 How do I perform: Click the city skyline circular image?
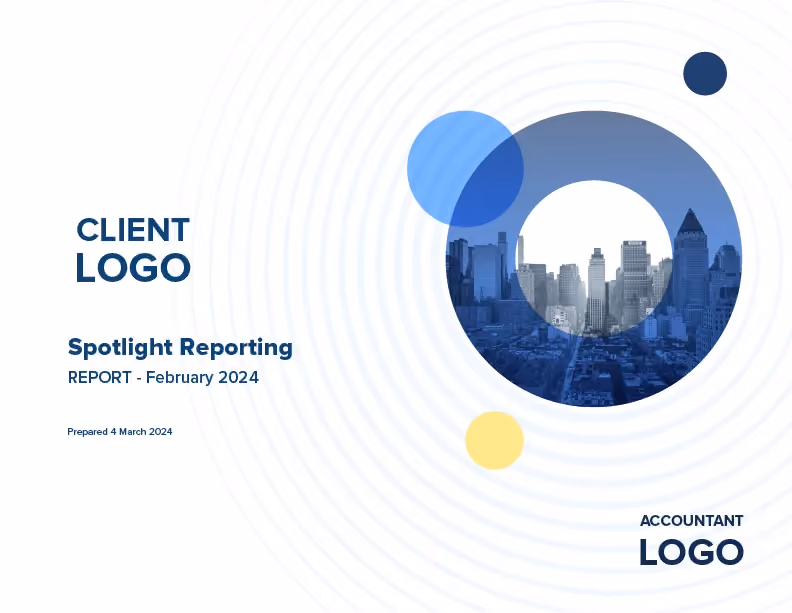point(594,259)
